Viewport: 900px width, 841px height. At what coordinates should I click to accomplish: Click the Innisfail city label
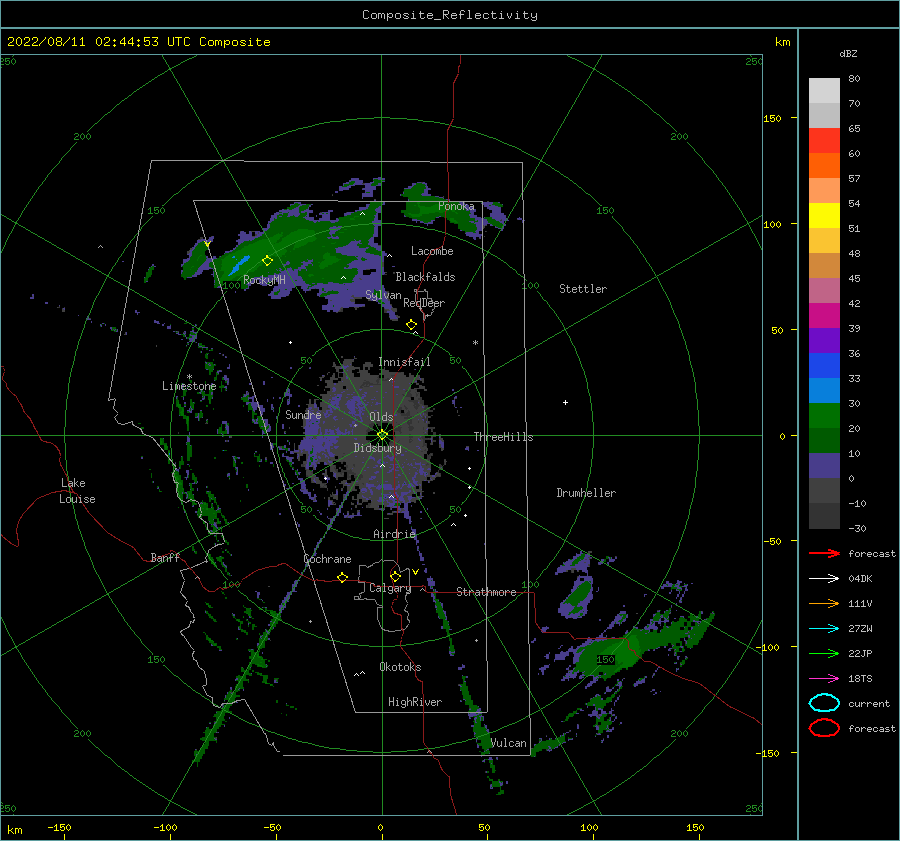[x=404, y=362]
